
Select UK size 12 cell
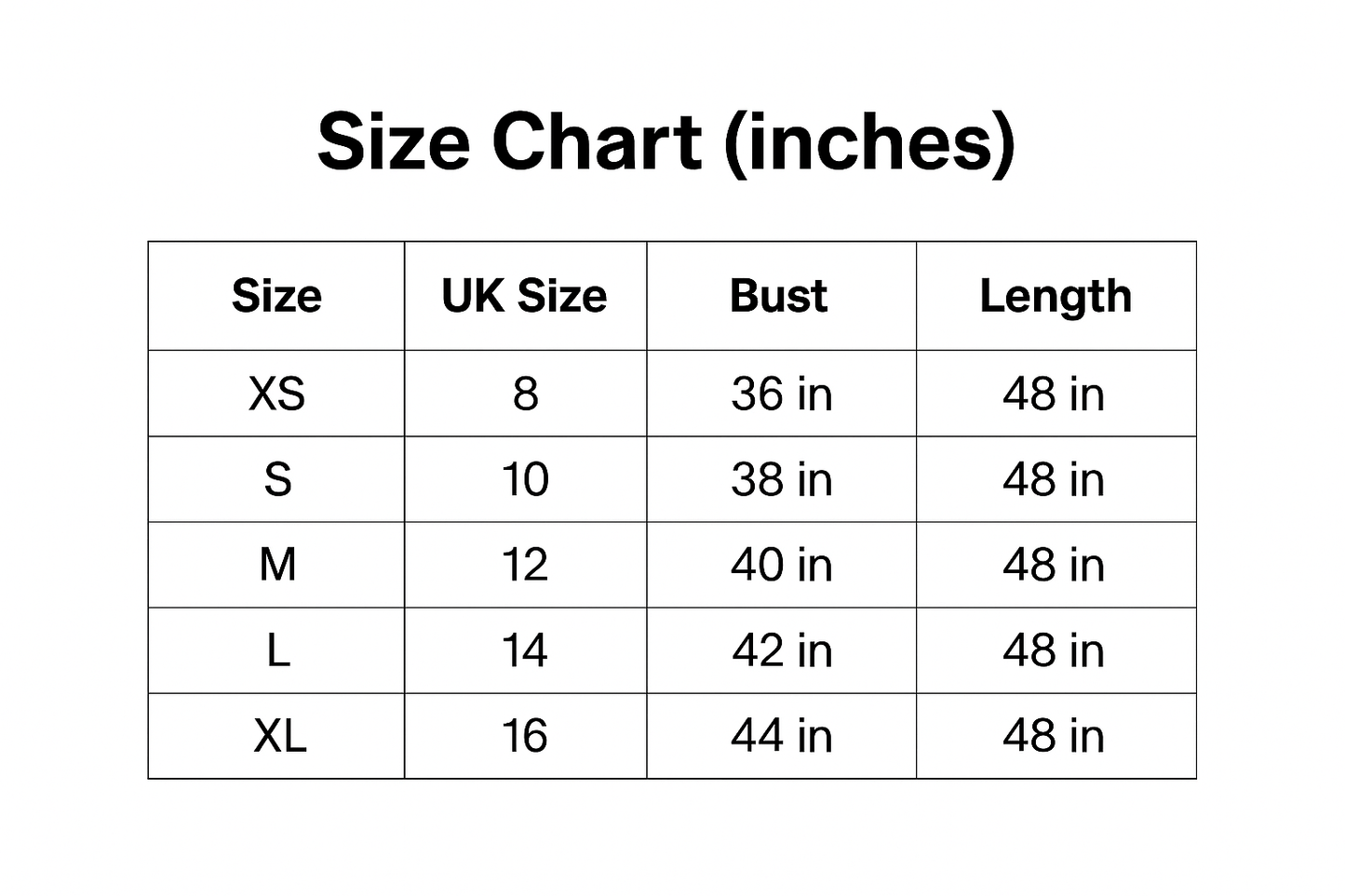(525, 565)
